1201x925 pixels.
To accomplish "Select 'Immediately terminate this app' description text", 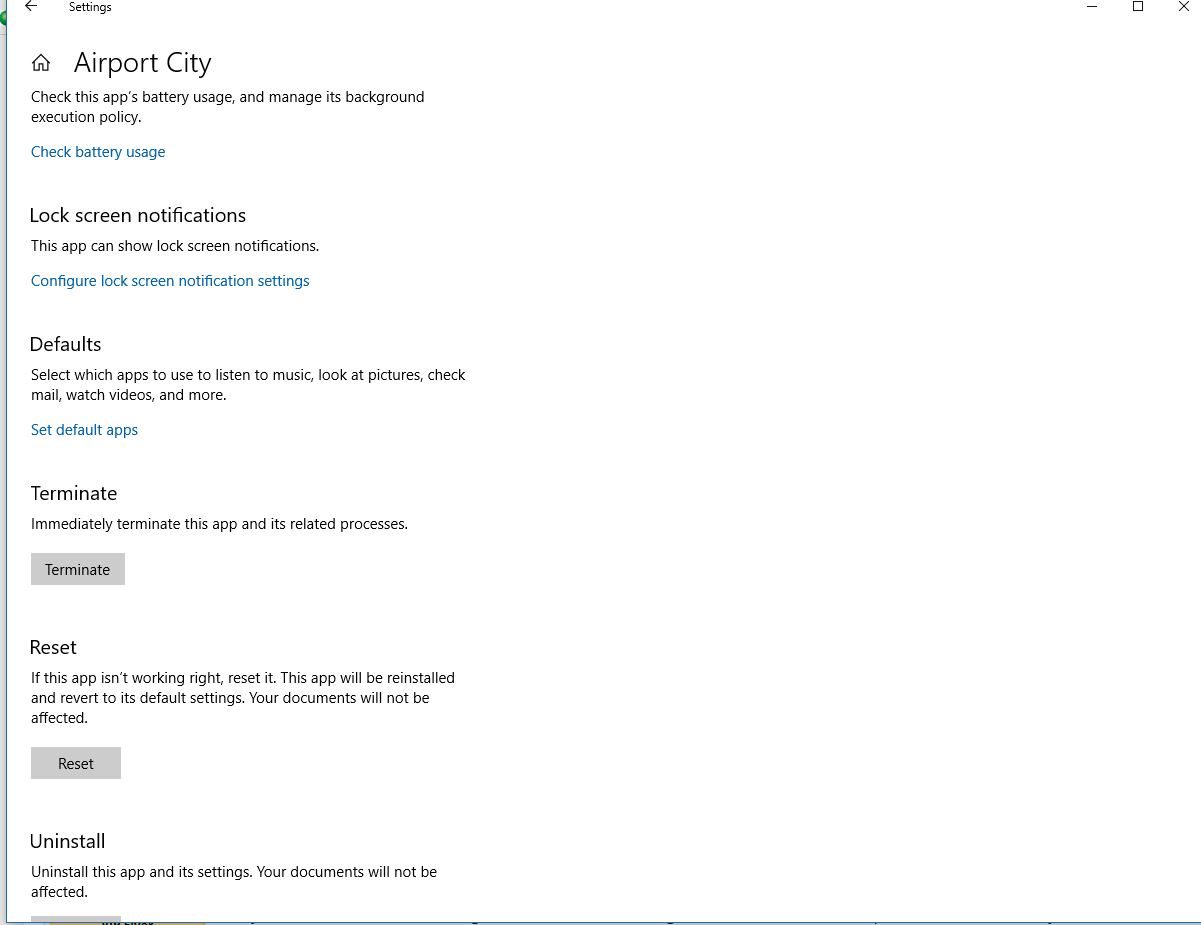I will (219, 524).
